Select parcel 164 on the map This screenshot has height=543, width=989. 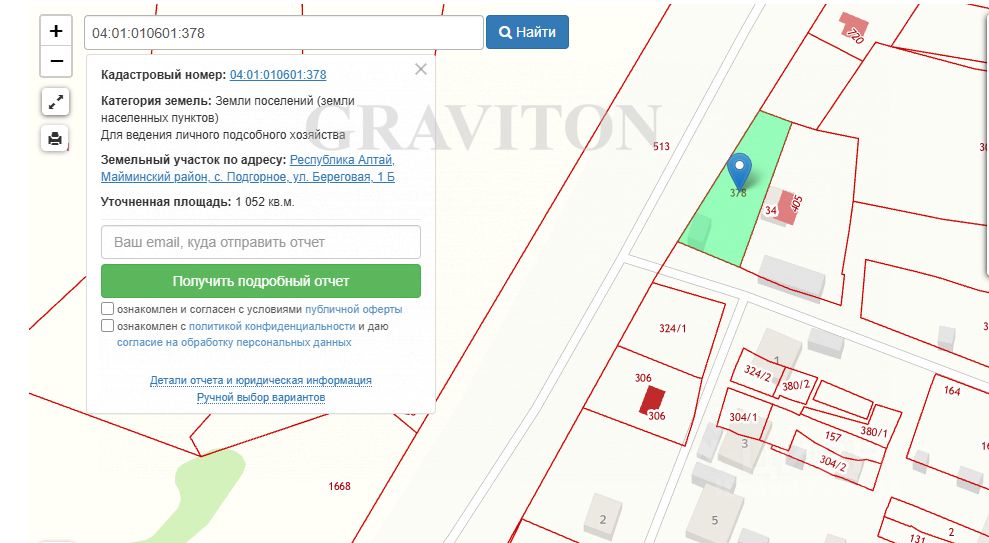click(952, 390)
